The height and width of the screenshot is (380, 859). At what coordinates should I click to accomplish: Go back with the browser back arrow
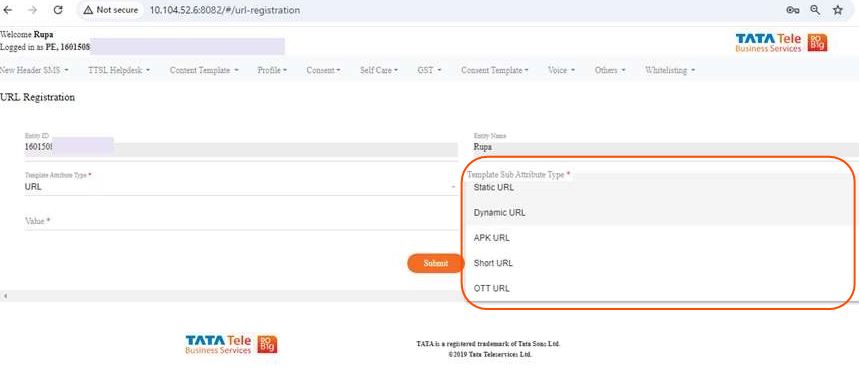(8, 10)
